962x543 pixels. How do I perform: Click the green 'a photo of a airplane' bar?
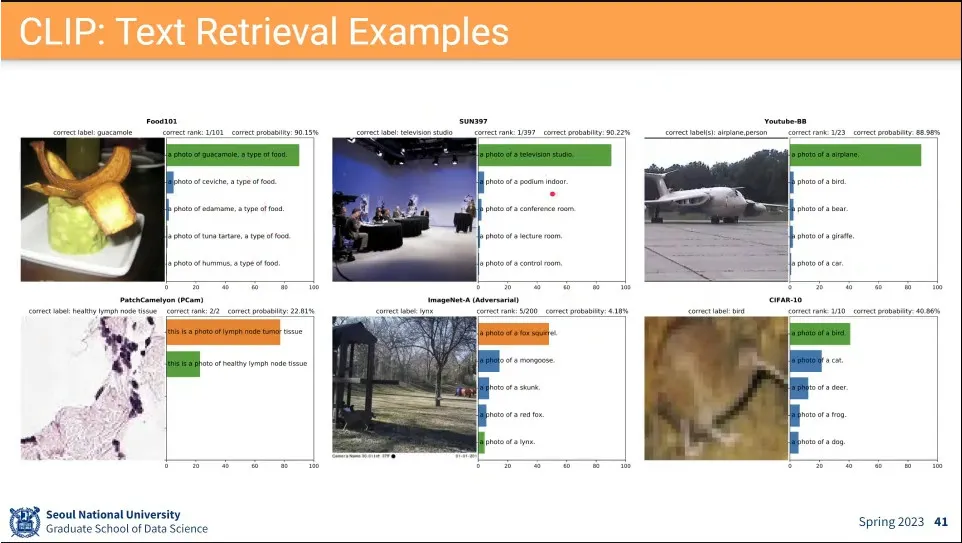(855, 155)
